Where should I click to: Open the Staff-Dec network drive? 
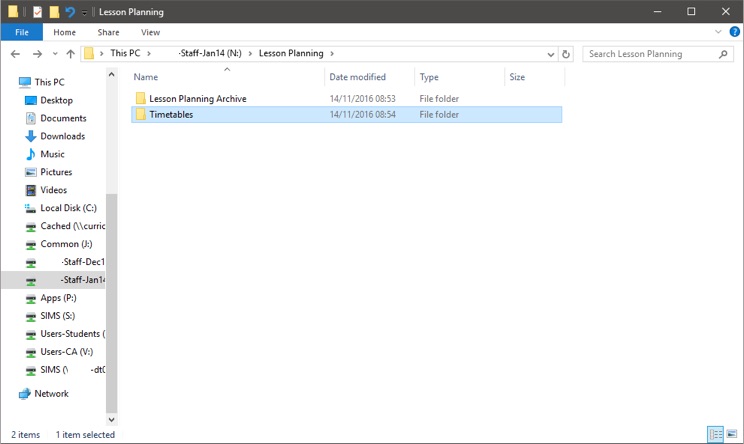click(83, 262)
